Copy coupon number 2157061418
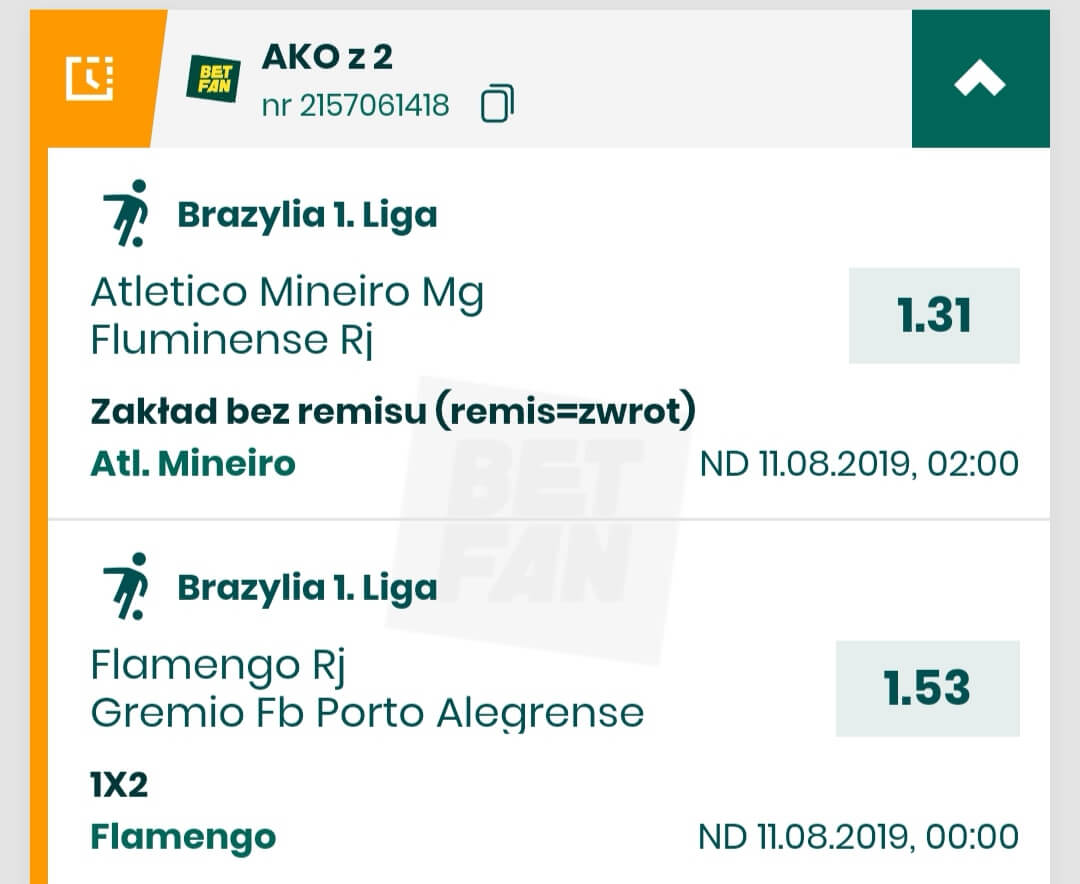Image resolution: width=1080 pixels, height=884 pixels. 497,104
